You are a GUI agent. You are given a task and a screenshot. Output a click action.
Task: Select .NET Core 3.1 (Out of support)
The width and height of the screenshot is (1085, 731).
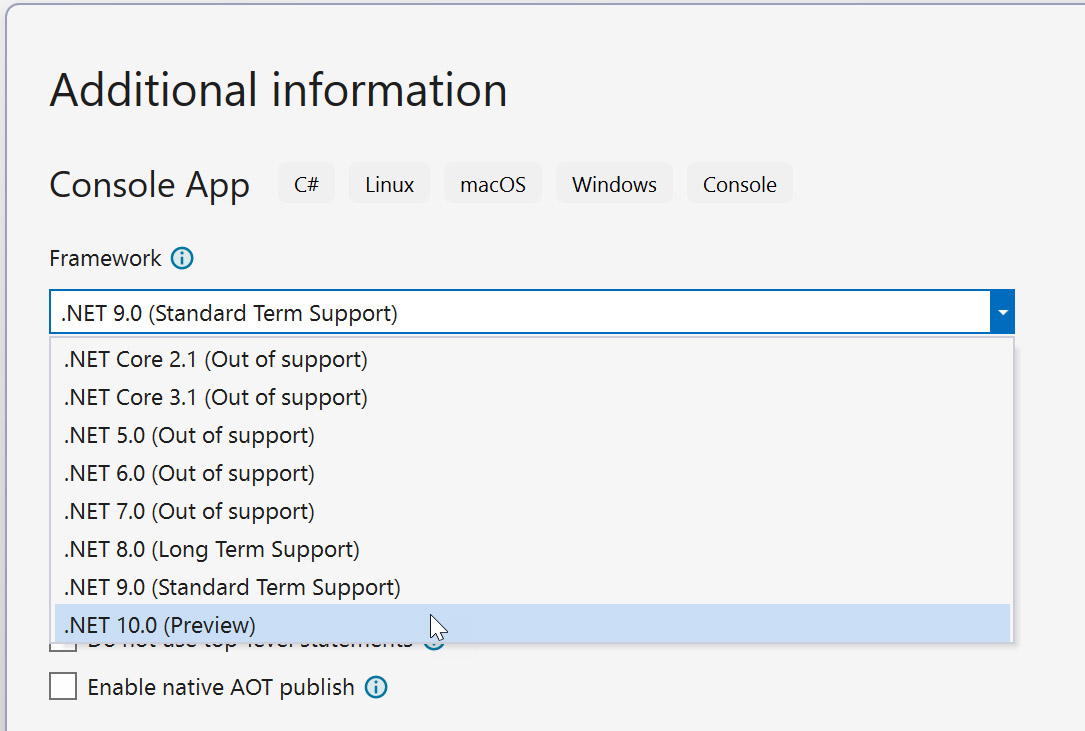point(531,397)
